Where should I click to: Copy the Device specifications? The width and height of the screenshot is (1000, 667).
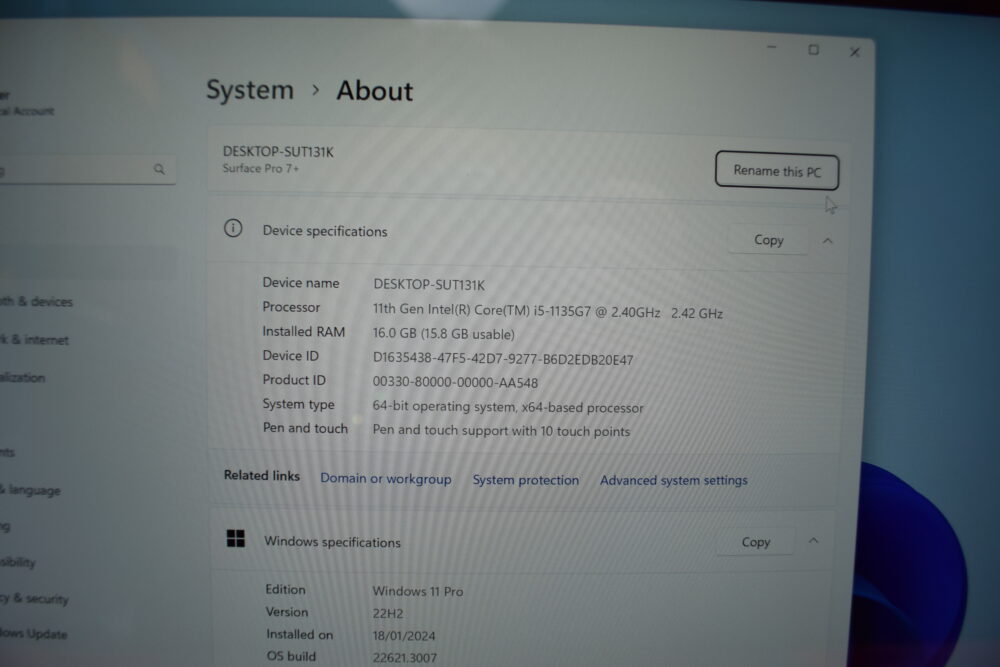(x=768, y=240)
